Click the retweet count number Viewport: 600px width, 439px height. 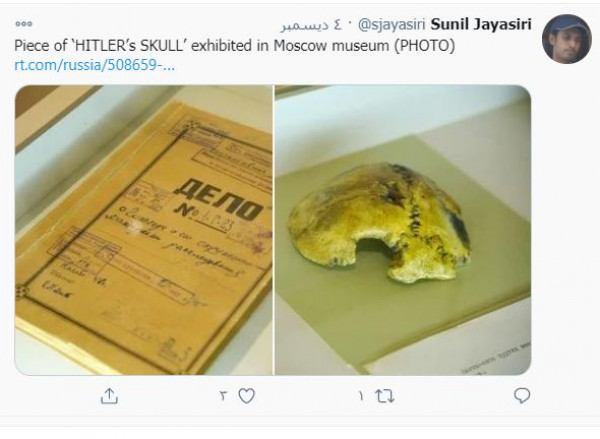(x=360, y=396)
